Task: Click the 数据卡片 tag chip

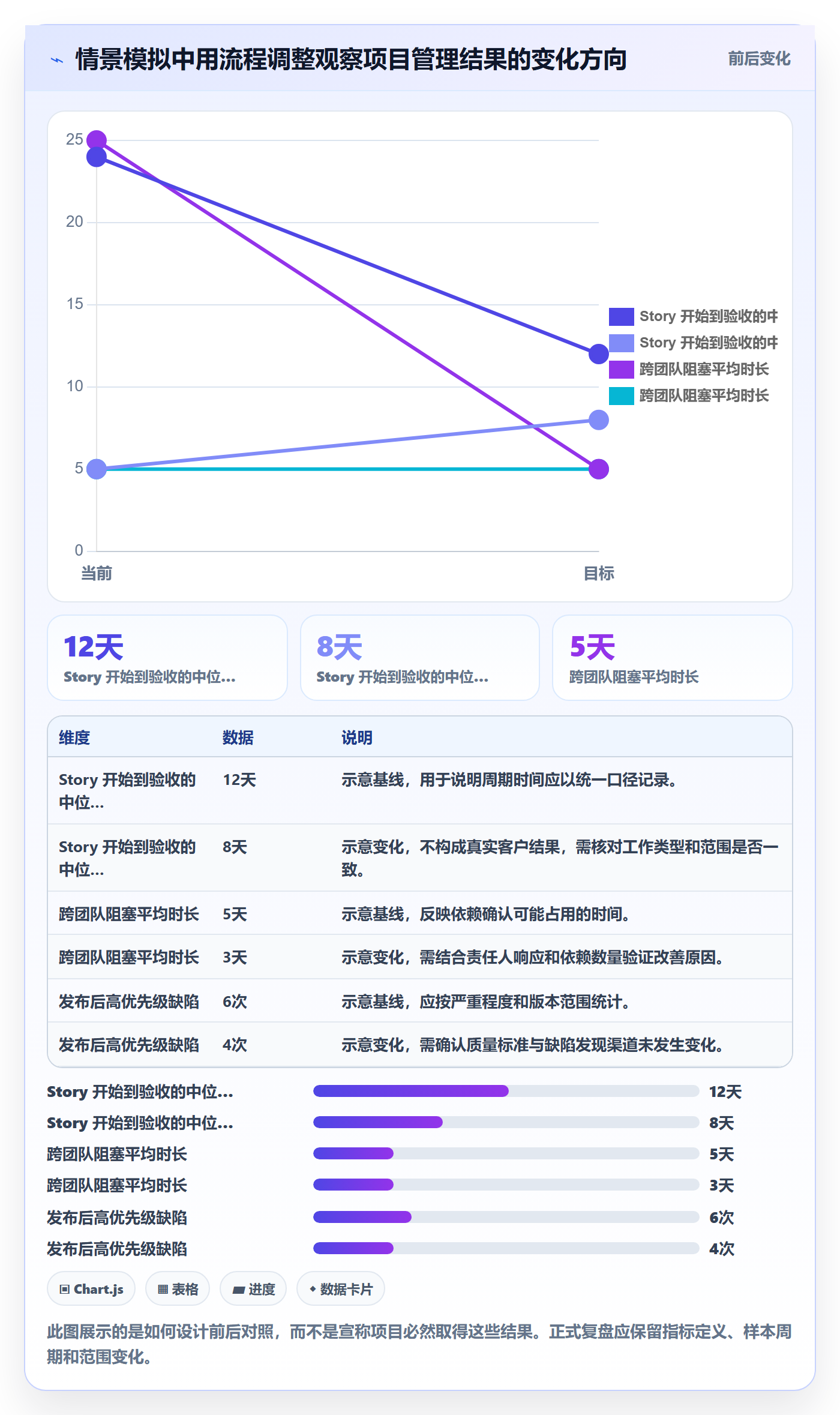Action: coord(341,1288)
